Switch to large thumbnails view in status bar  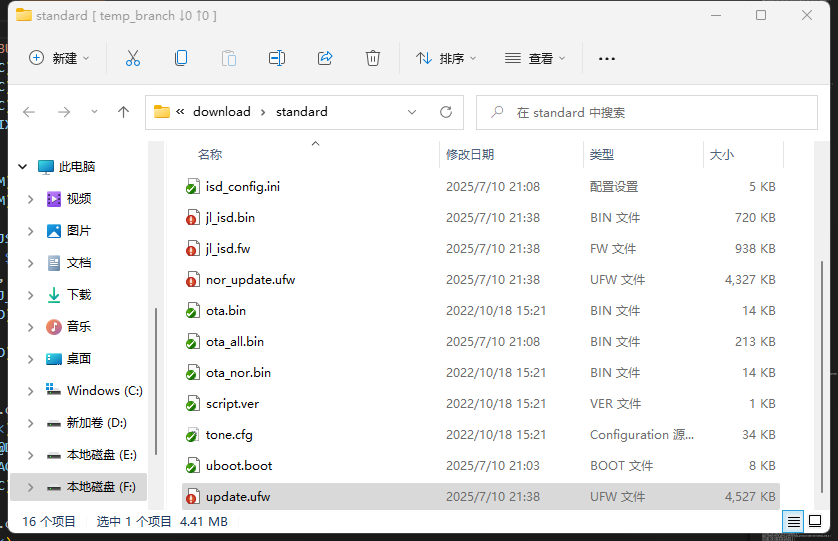pyautogui.click(x=815, y=521)
